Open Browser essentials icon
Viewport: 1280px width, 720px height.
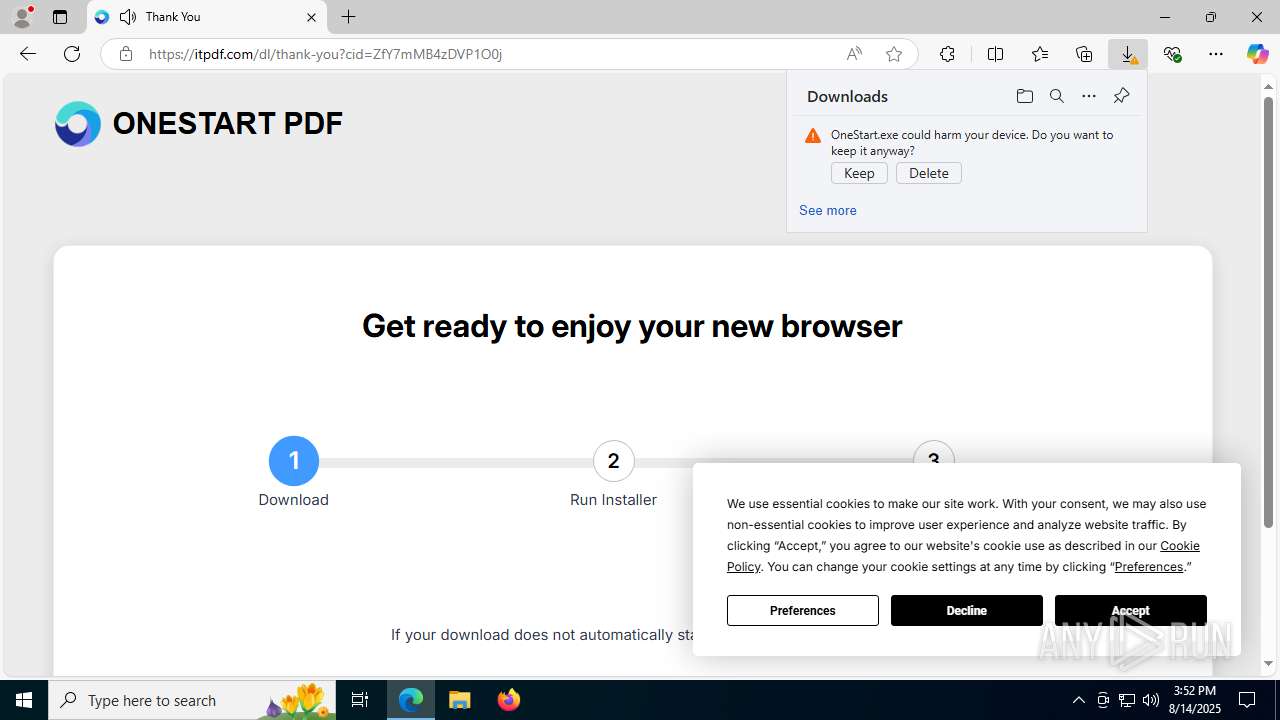(1172, 54)
